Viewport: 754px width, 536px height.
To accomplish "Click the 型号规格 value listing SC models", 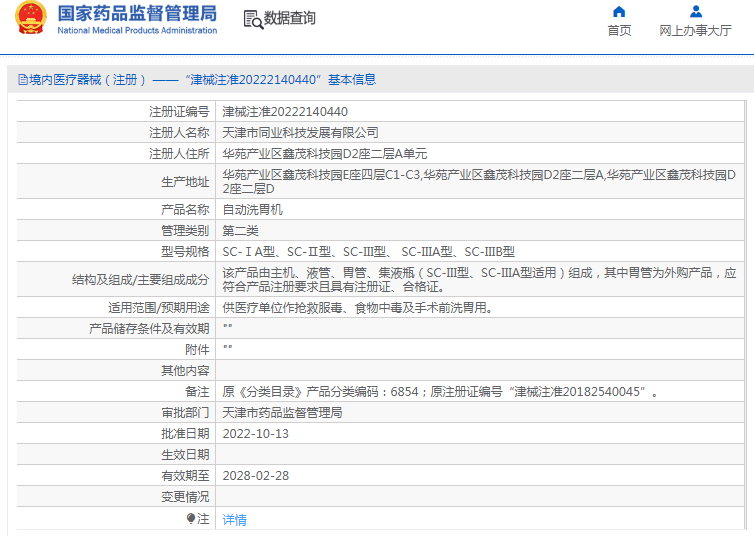I will click(x=368, y=251).
